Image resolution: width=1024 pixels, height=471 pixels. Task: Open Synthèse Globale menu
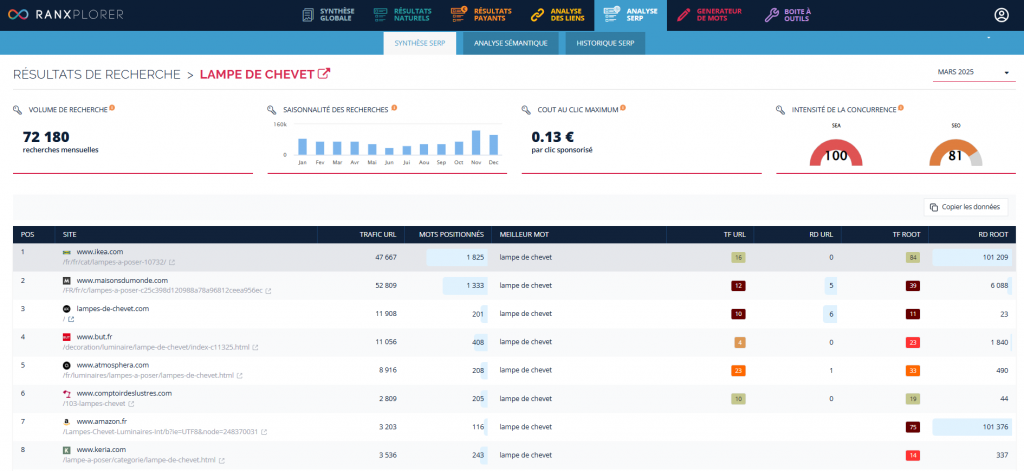329,15
